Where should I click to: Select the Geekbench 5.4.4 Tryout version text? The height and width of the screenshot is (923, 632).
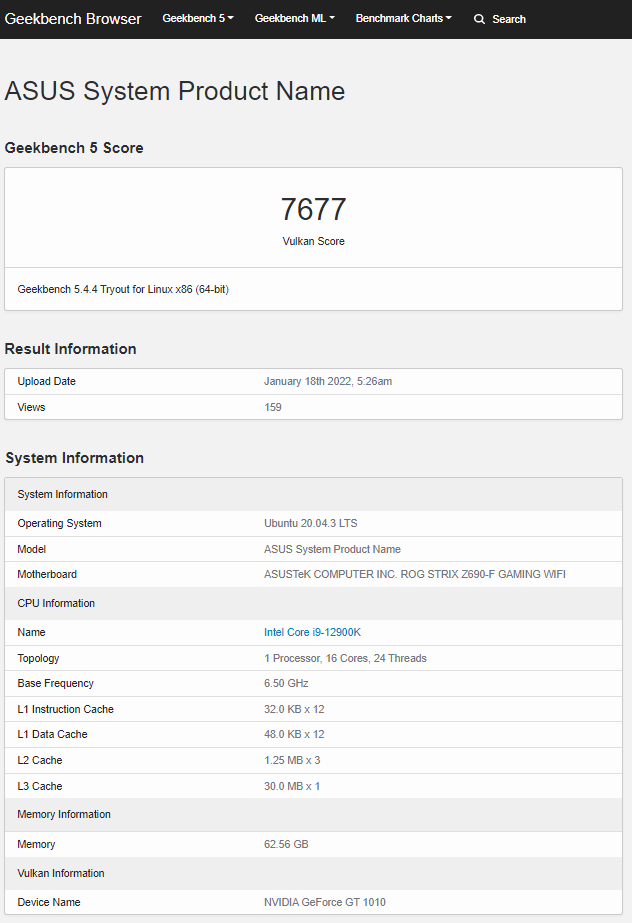coord(123,289)
